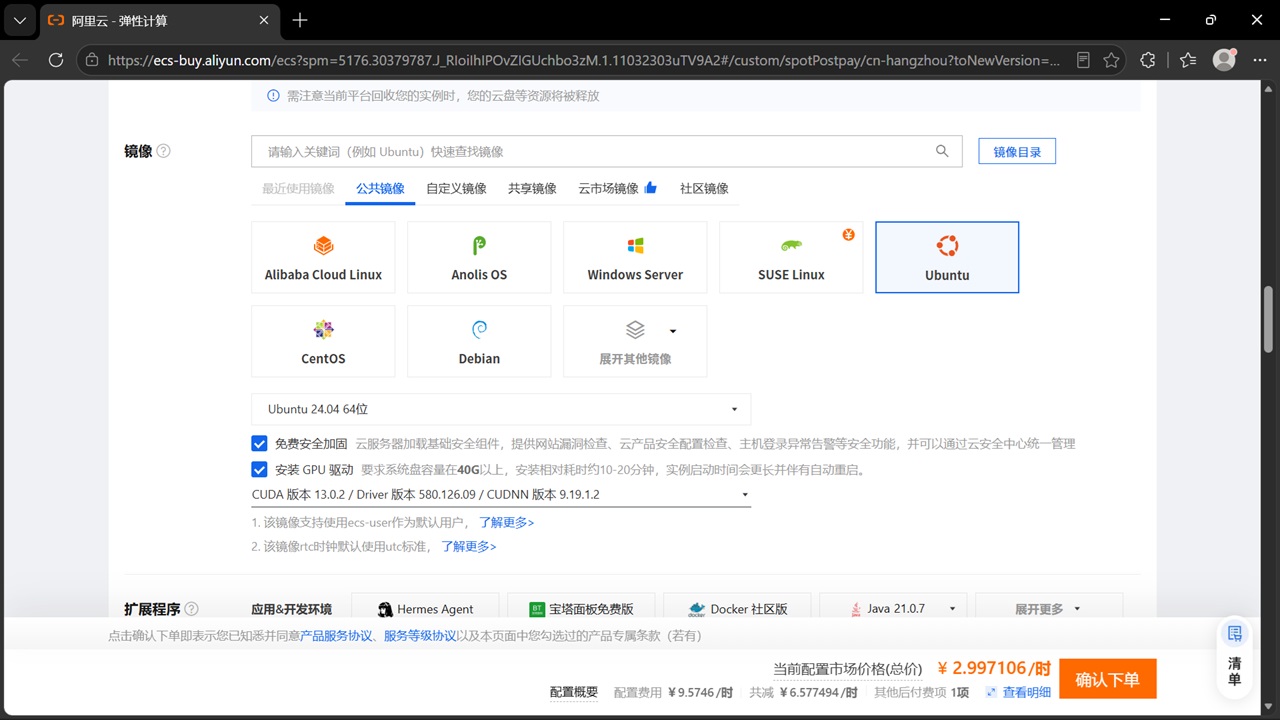
Task: Click the 其他后付费项 1项 text
Action: coord(921,692)
